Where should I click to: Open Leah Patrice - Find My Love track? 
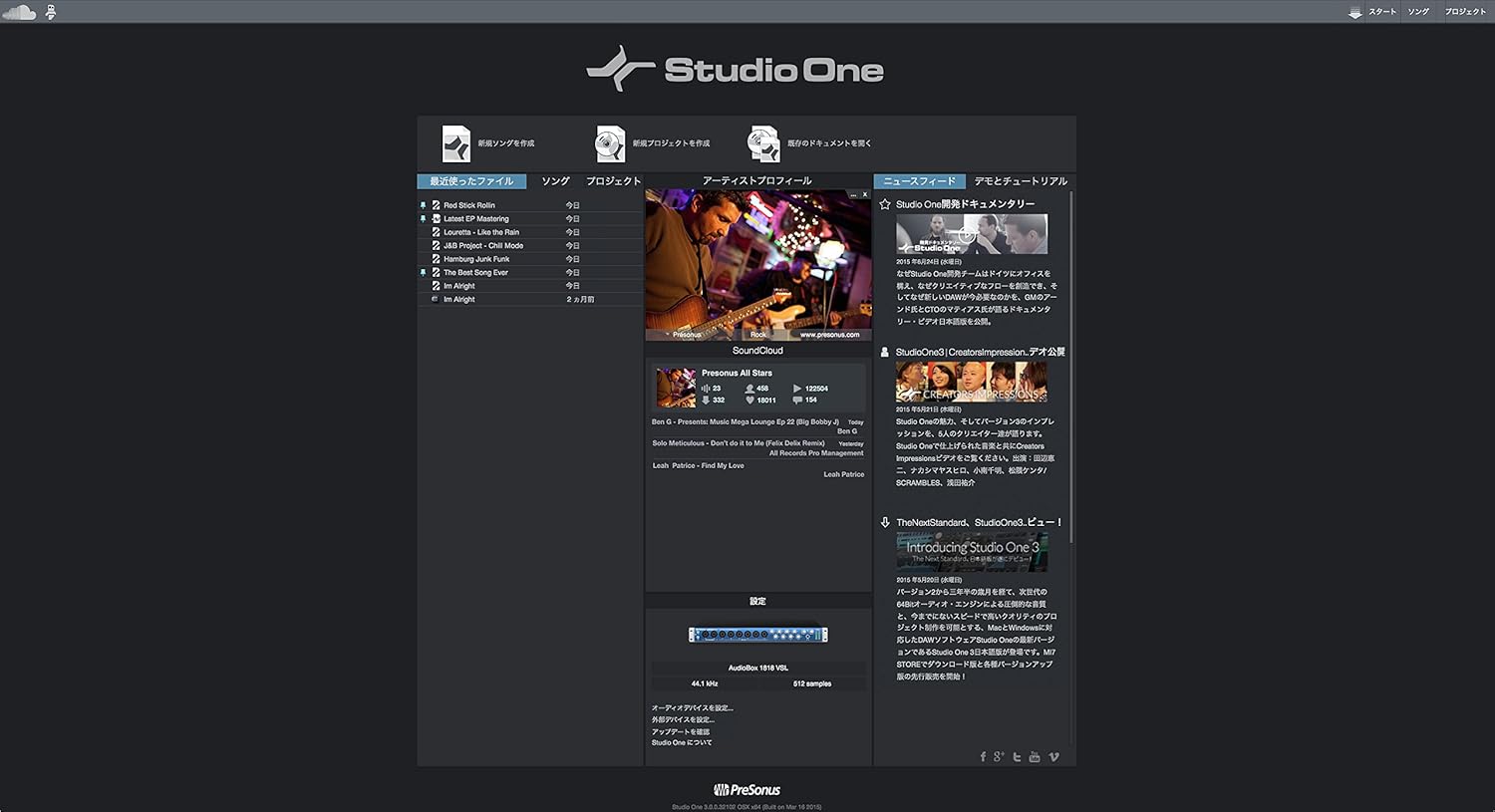698,465
